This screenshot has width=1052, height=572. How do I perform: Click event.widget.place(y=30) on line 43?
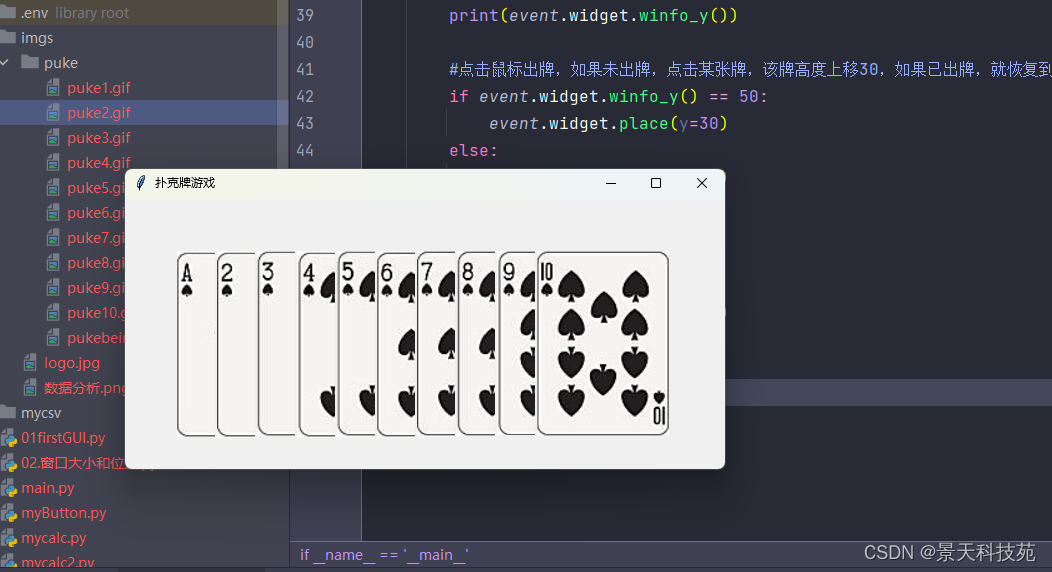pyautogui.click(x=608, y=123)
